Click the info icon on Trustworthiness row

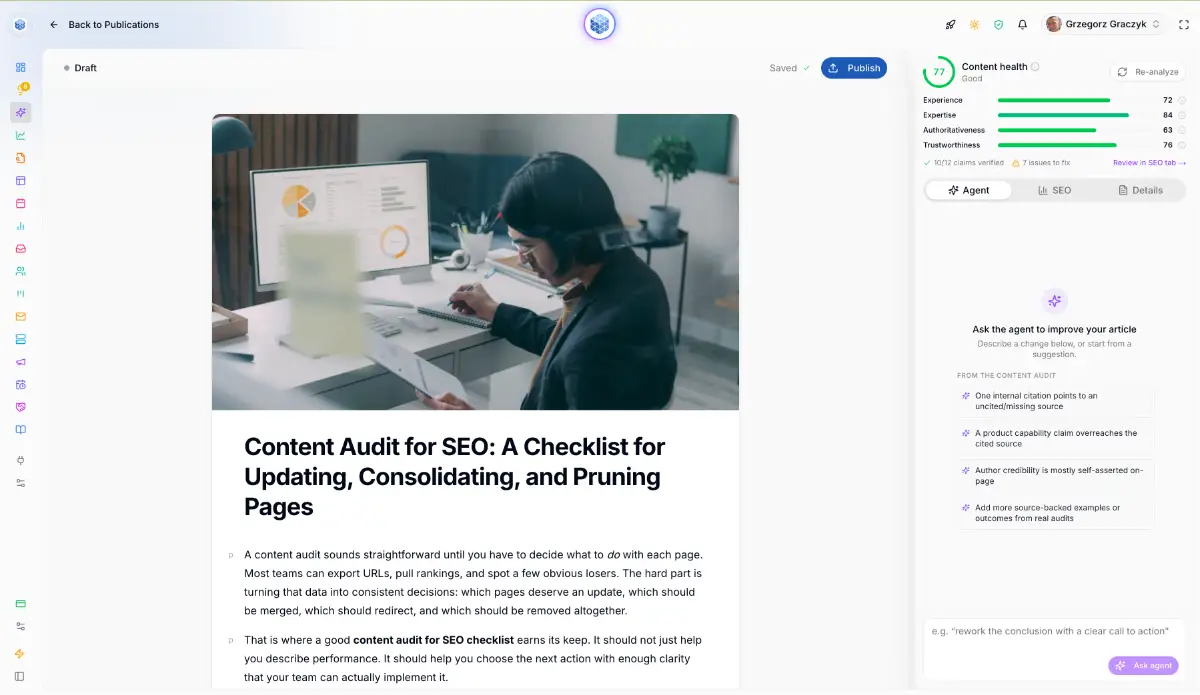1182,145
